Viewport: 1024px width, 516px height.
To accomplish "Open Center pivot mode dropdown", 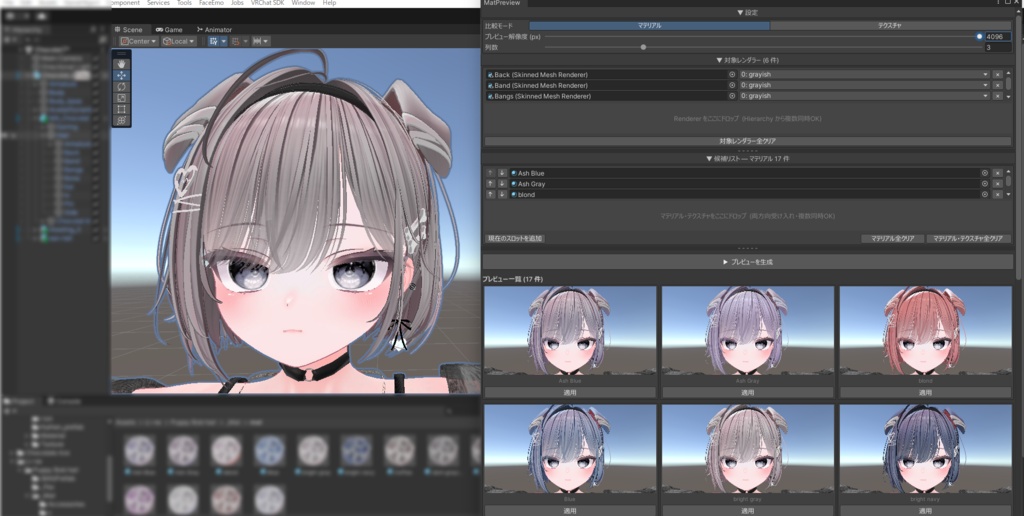I will [x=138, y=41].
